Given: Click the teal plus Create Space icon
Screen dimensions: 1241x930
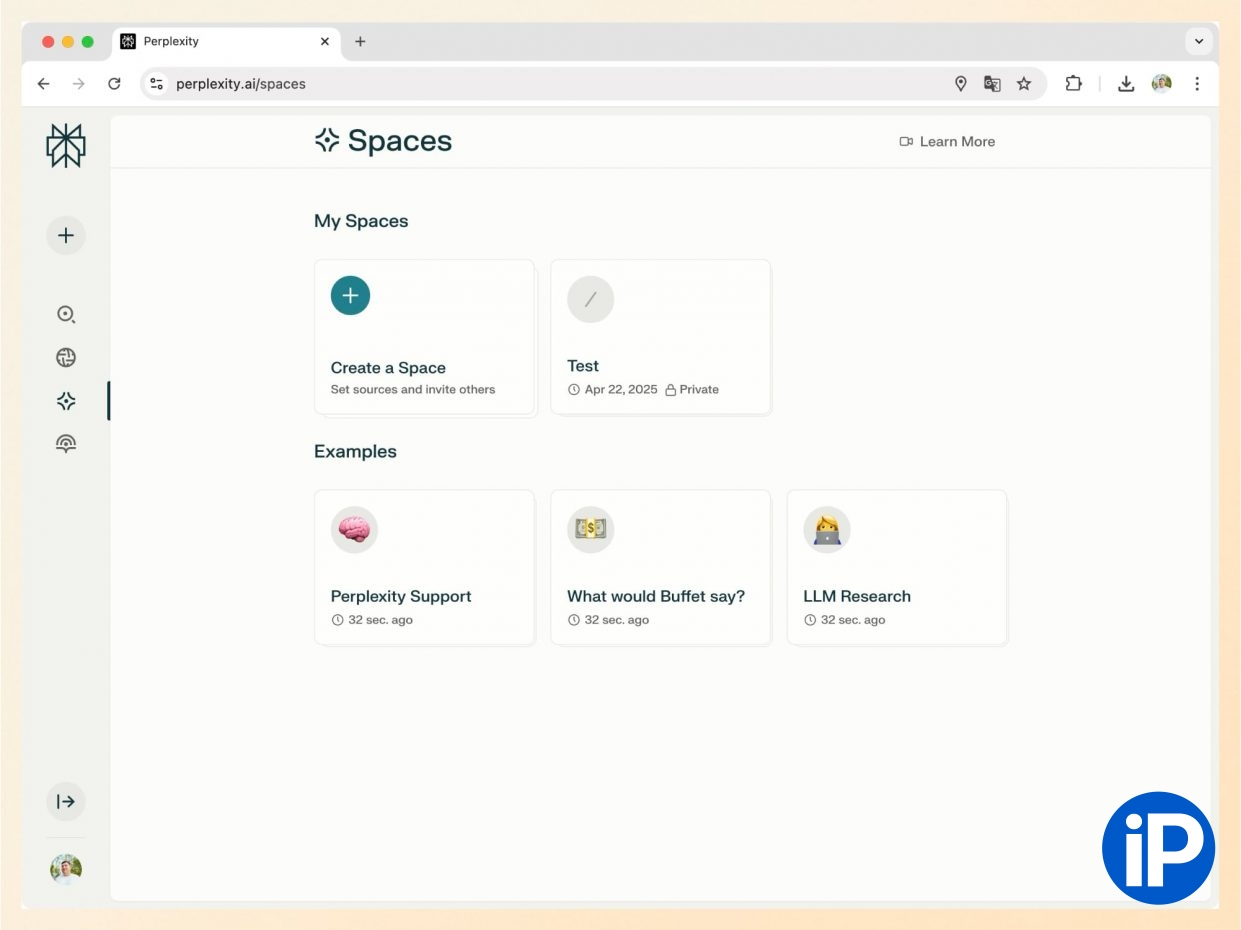Looking at the screenshot, I should pos(350,295).
